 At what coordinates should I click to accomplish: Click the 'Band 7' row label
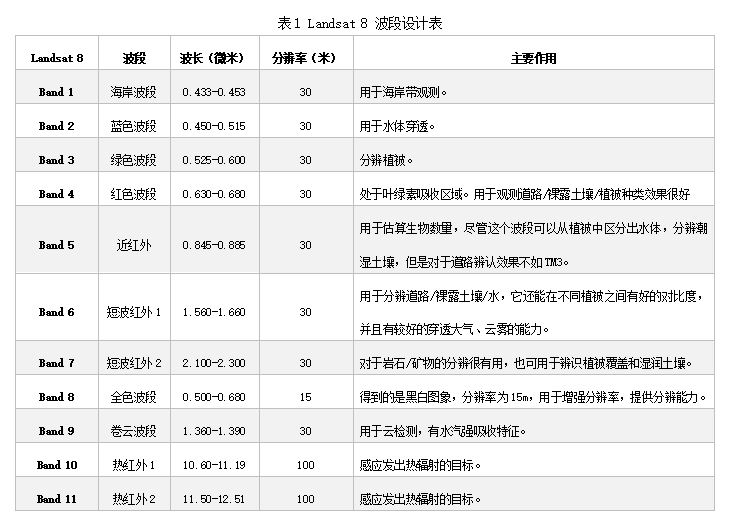[56, 363]
